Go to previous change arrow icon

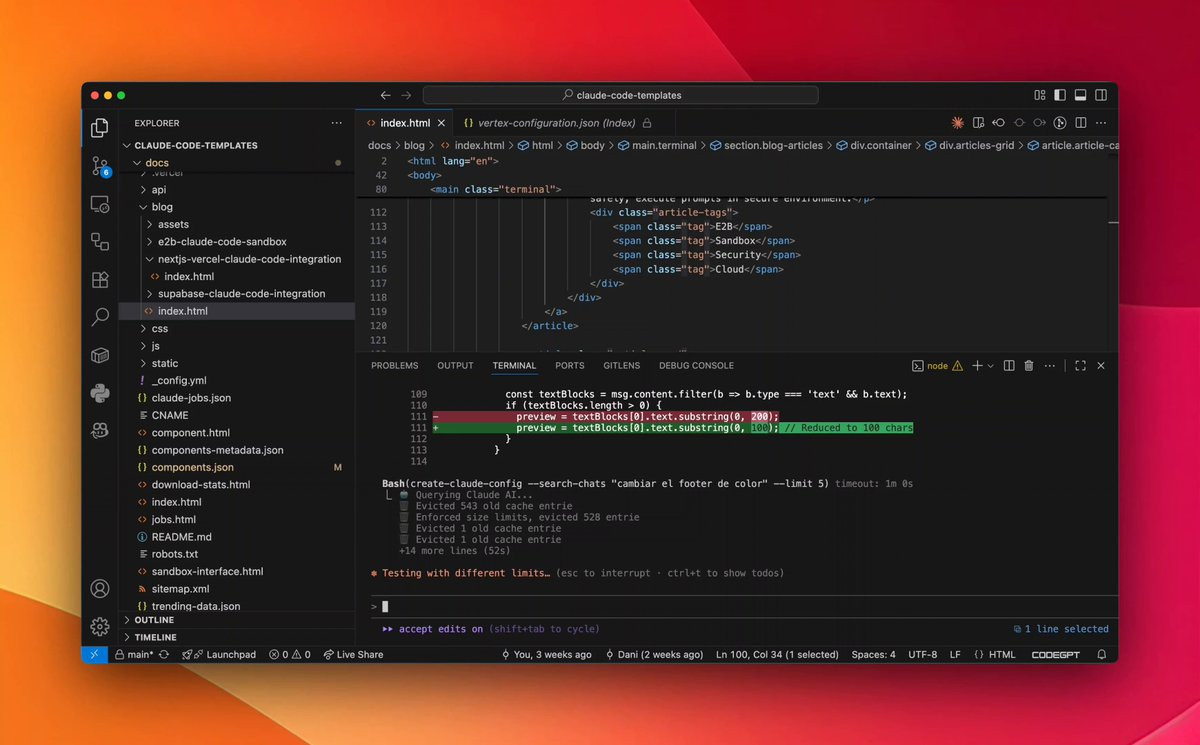[x=999, y=123]
